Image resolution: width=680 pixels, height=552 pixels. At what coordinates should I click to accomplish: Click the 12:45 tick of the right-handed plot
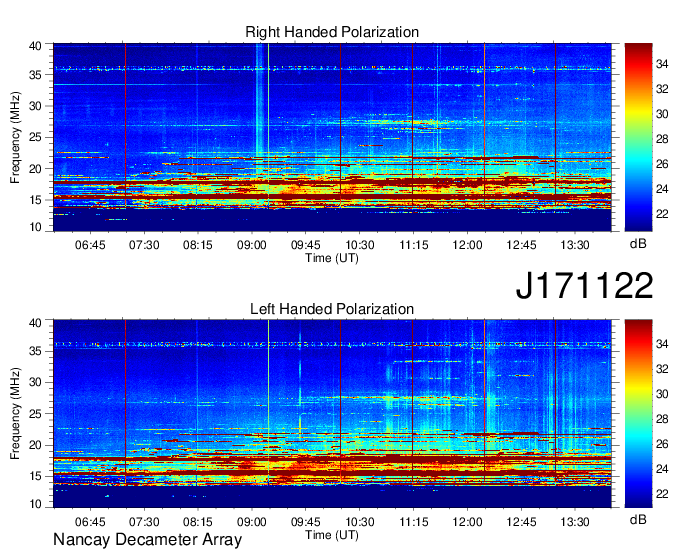(x=521, y=245)
